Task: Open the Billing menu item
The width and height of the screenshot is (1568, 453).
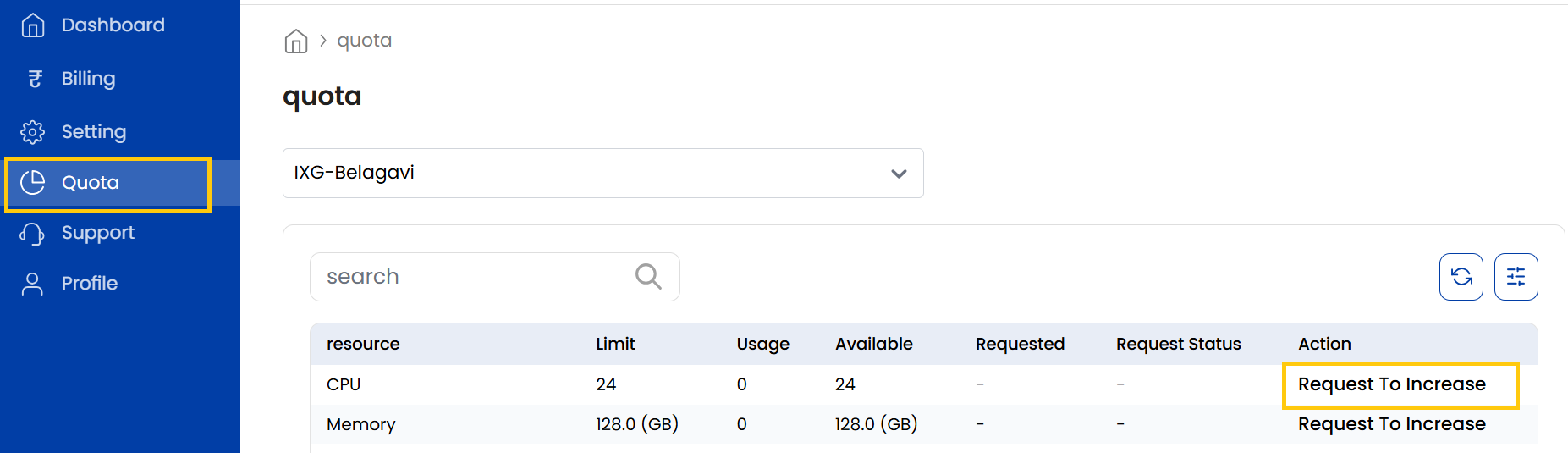Action: tap(88, 79)
